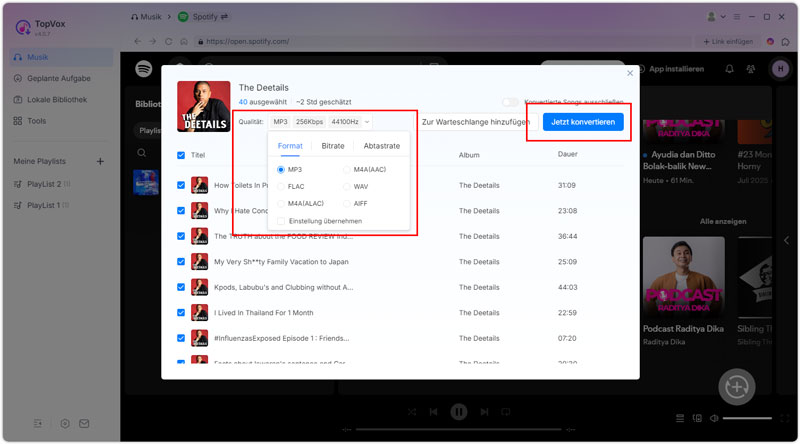Reload the Spotify page
This screenshot has width=800, height=444.
168,41
